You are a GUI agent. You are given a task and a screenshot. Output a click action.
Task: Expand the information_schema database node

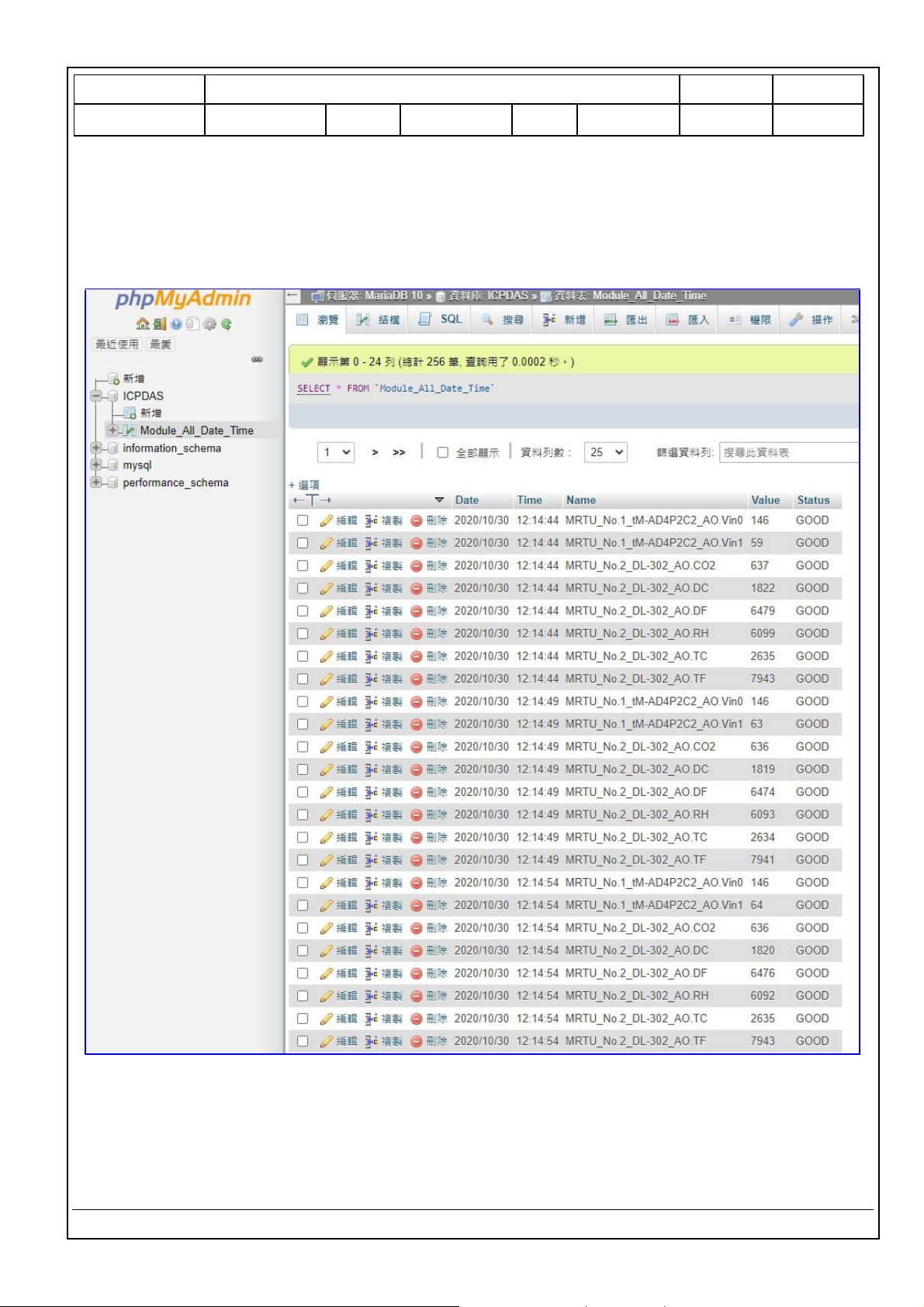coord(96,448)
